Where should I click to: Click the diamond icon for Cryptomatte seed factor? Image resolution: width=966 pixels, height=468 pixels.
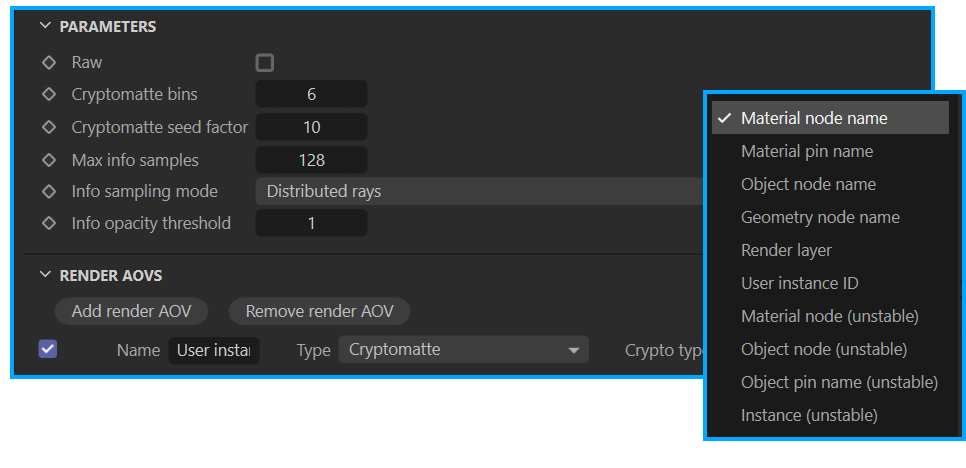click(49, 127)
